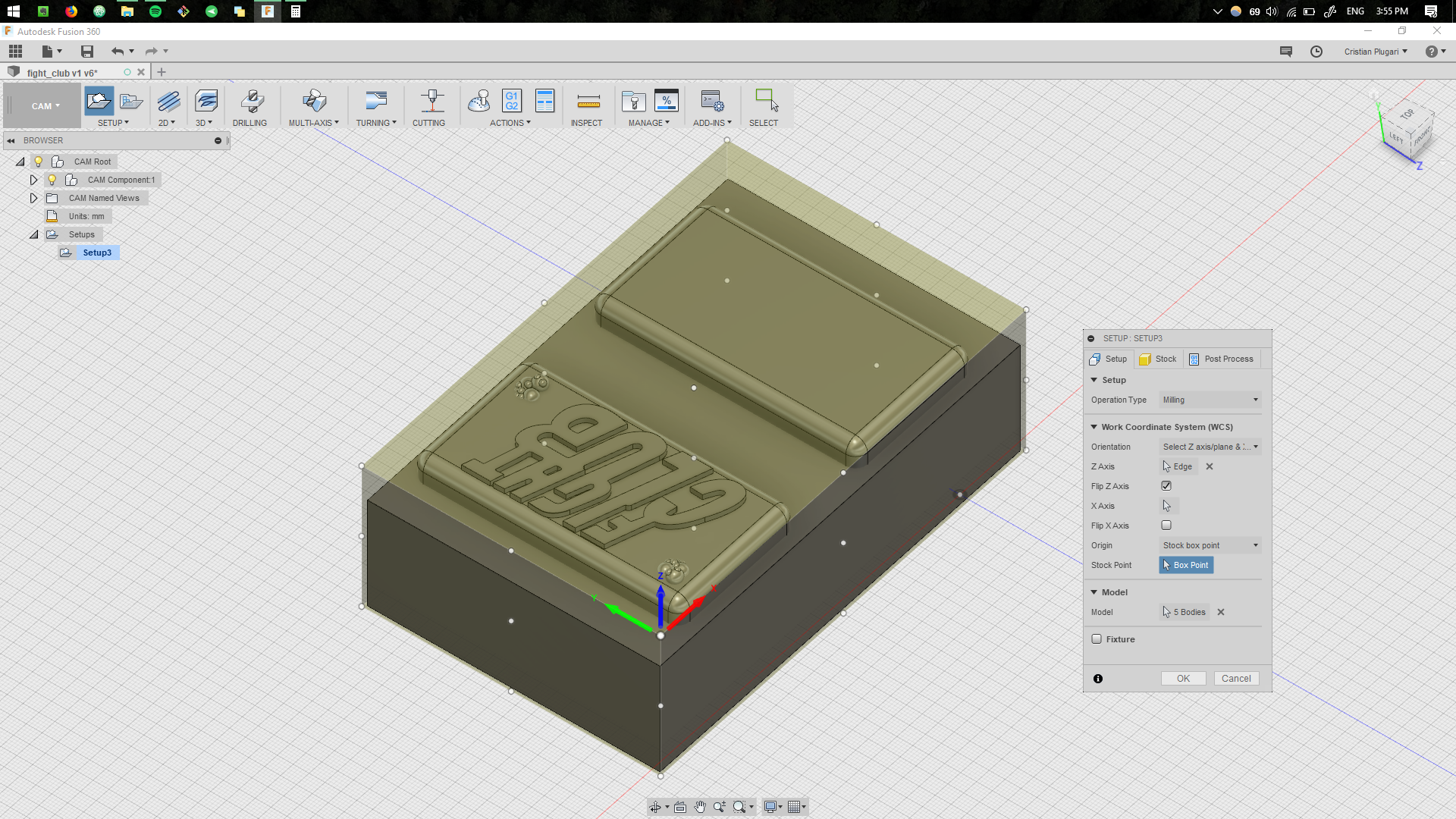1456x819 pixels.
Task: Open Spotify from the taskbar
Action: point(155,11)
